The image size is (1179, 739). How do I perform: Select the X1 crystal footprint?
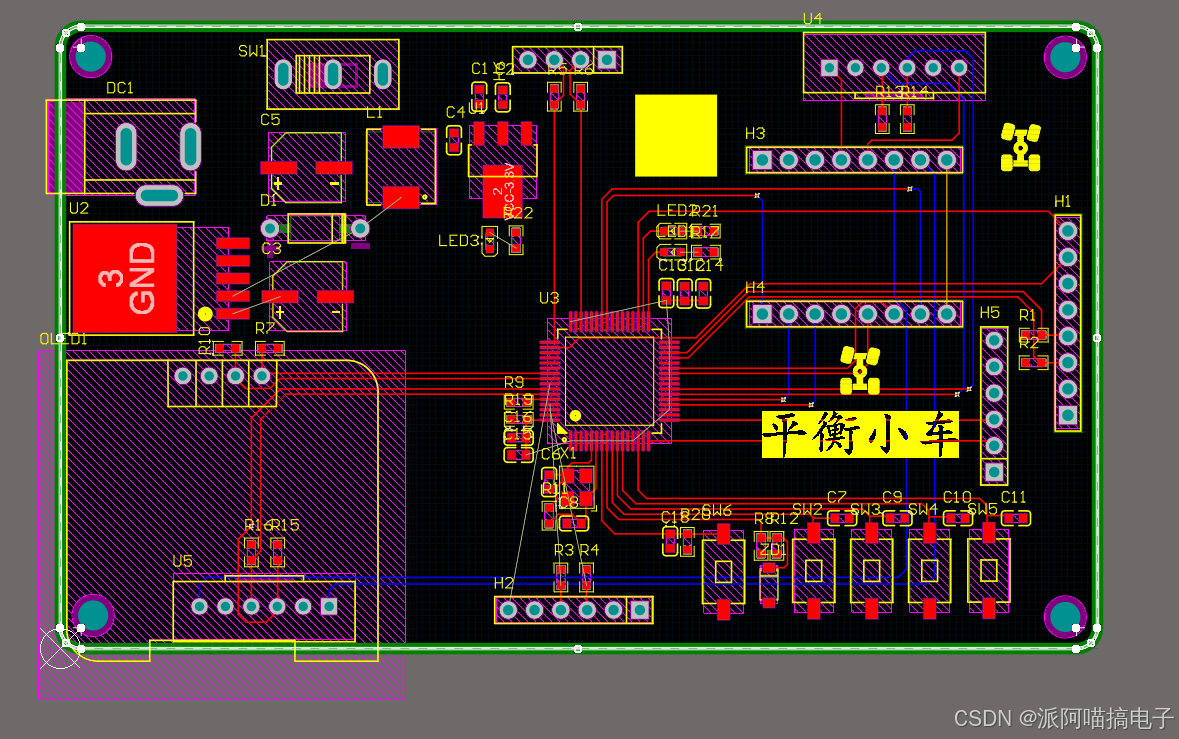(577, 486)
